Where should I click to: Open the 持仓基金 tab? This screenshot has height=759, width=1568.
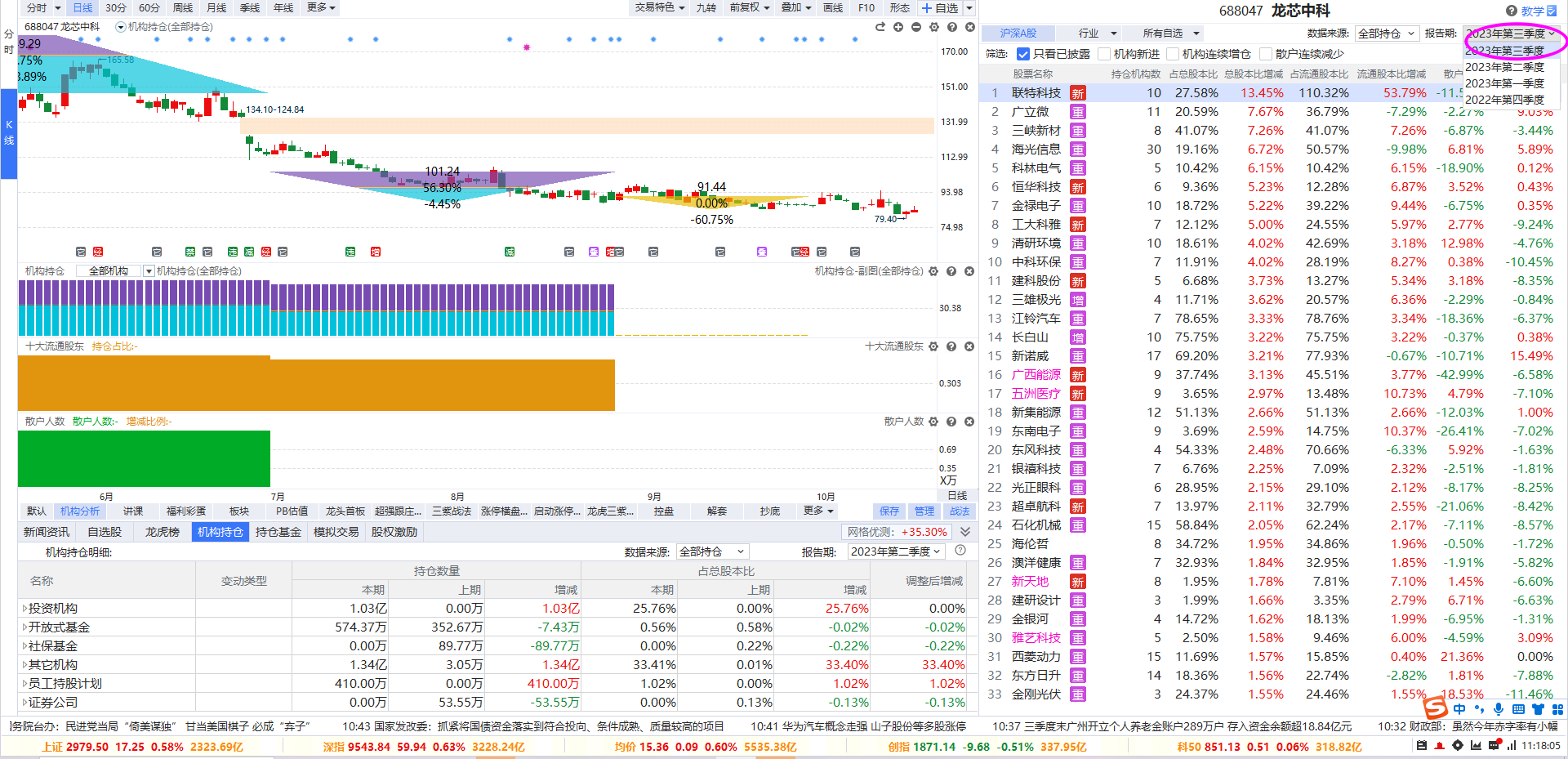pyautogui.click(x=278, y=532)
